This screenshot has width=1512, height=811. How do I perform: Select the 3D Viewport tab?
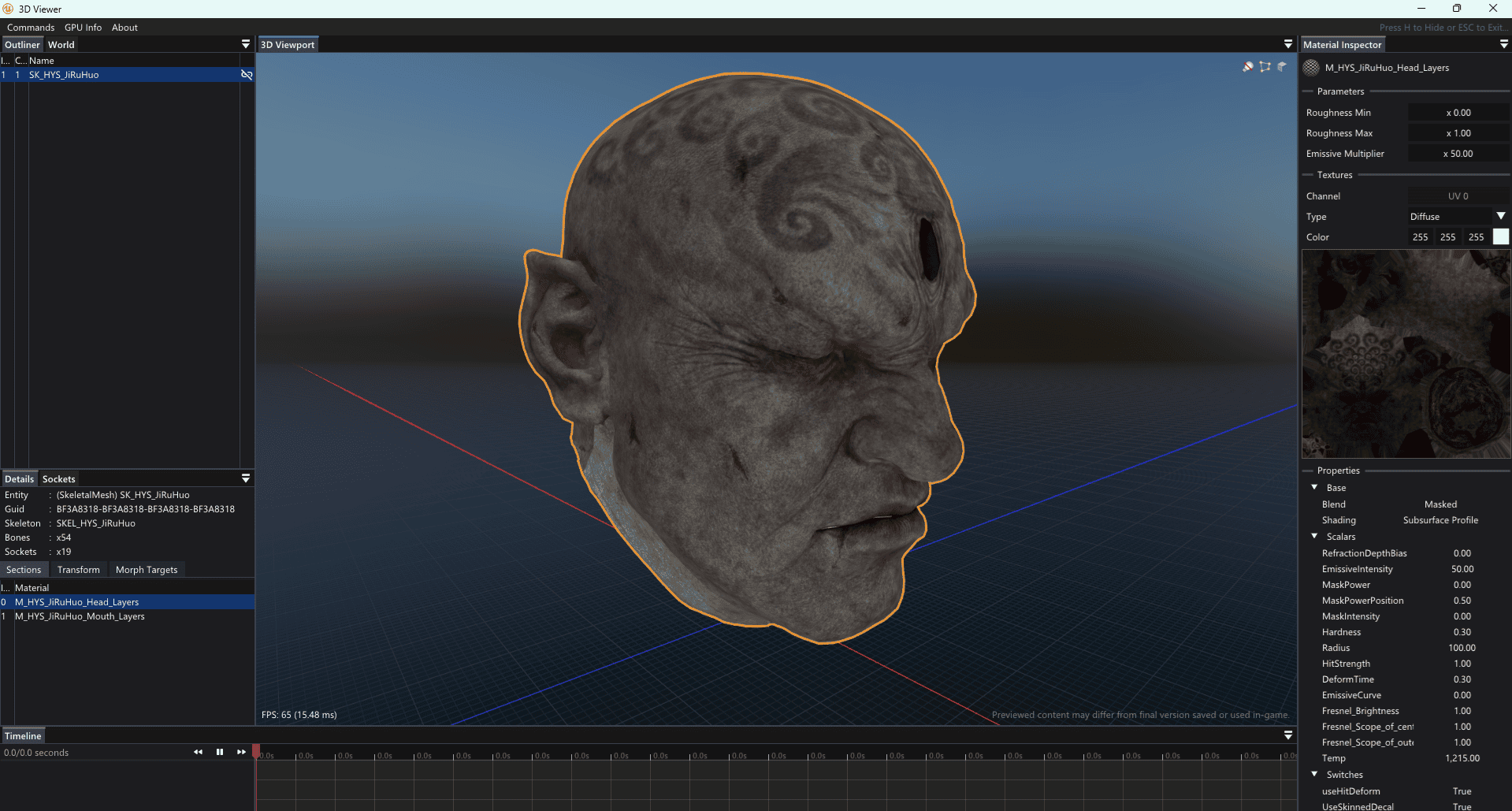coord(288,45)
